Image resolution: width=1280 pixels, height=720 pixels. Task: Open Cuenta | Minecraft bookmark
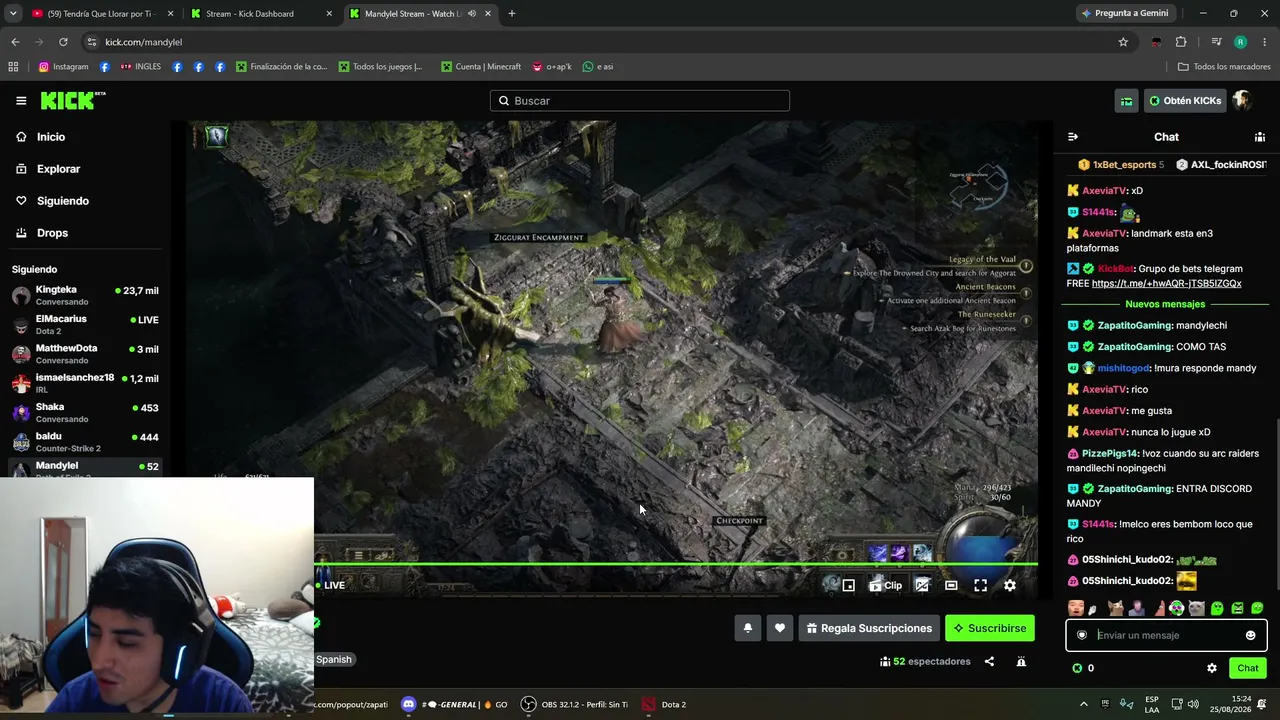click(481, 67)
